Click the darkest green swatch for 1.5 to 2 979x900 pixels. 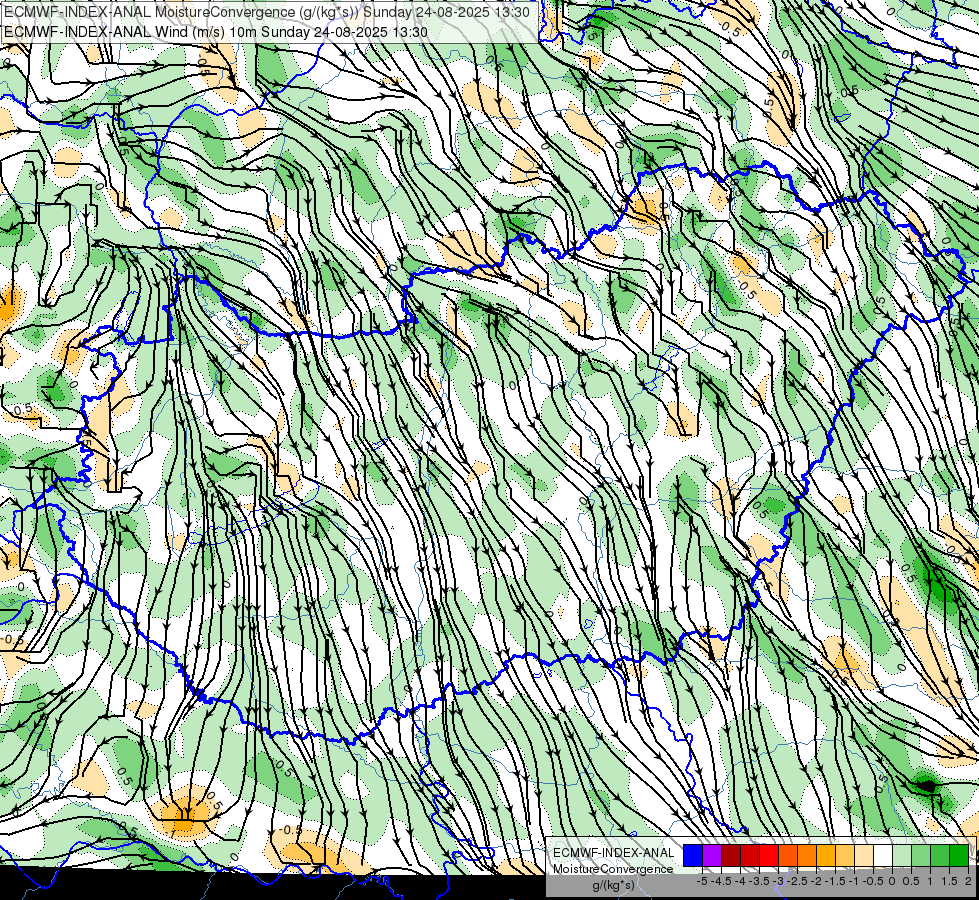point(959,855)
